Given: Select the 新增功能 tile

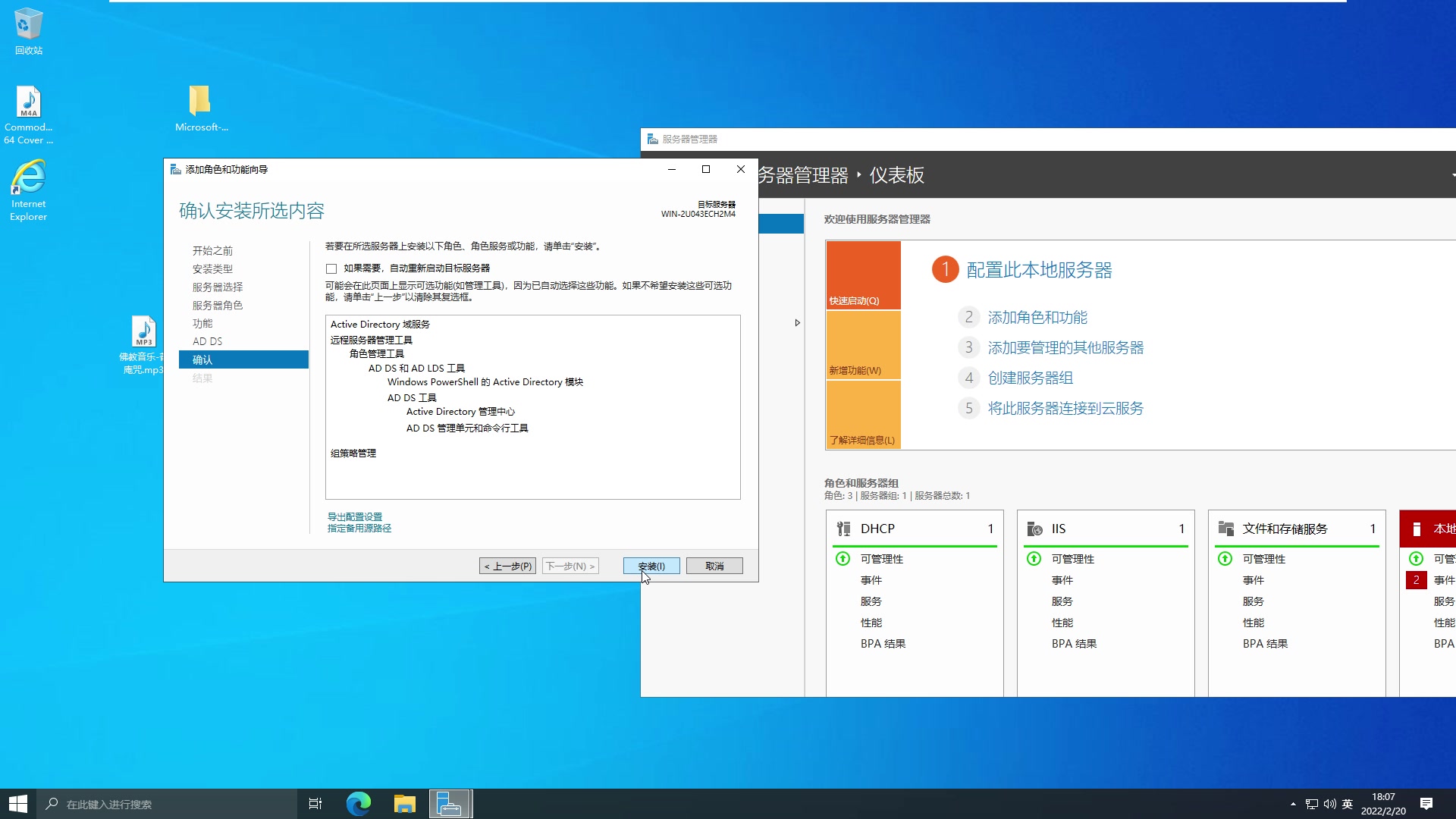Looking at the screenshot, I should (863, 345).
